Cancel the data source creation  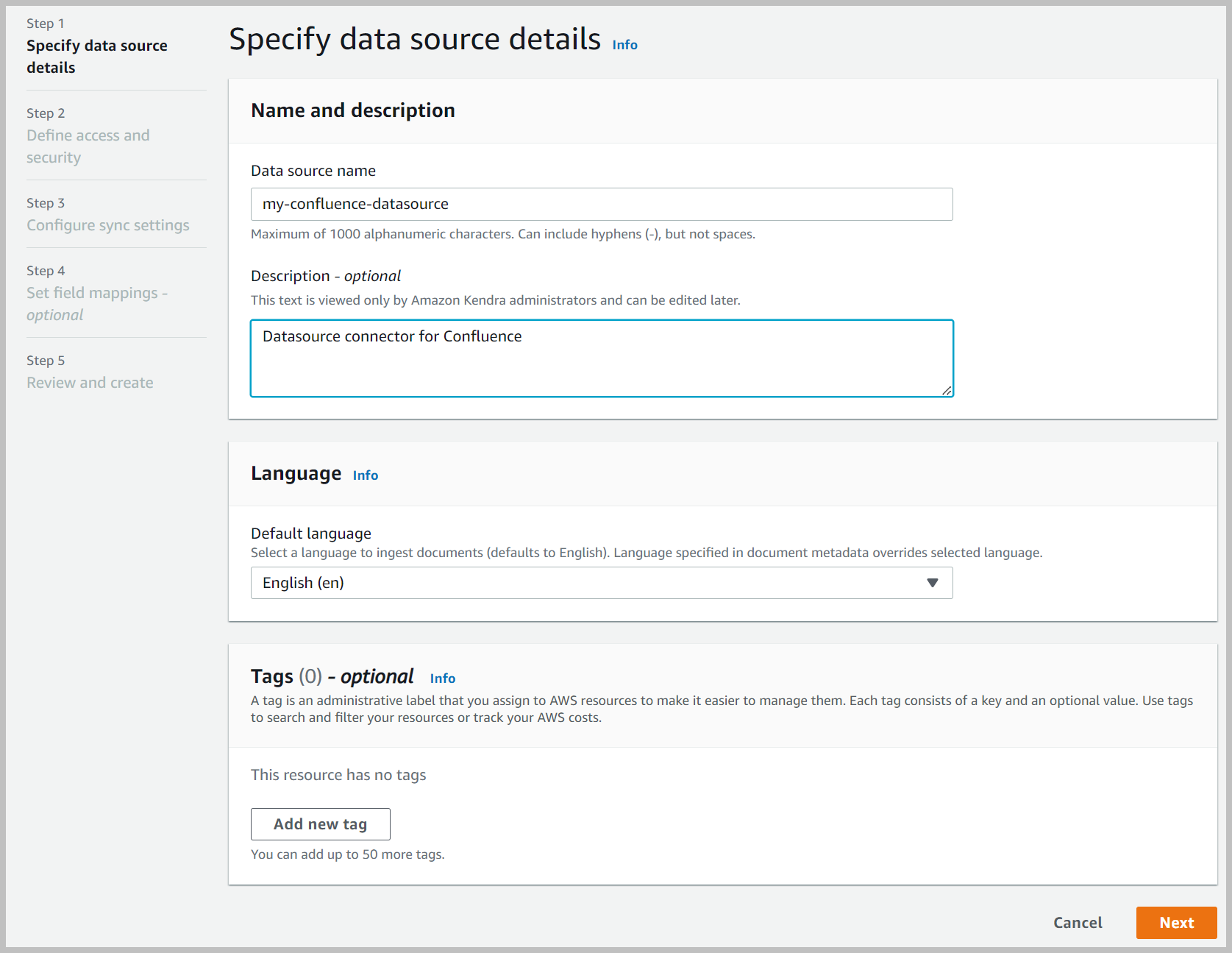click(1077, 922)
